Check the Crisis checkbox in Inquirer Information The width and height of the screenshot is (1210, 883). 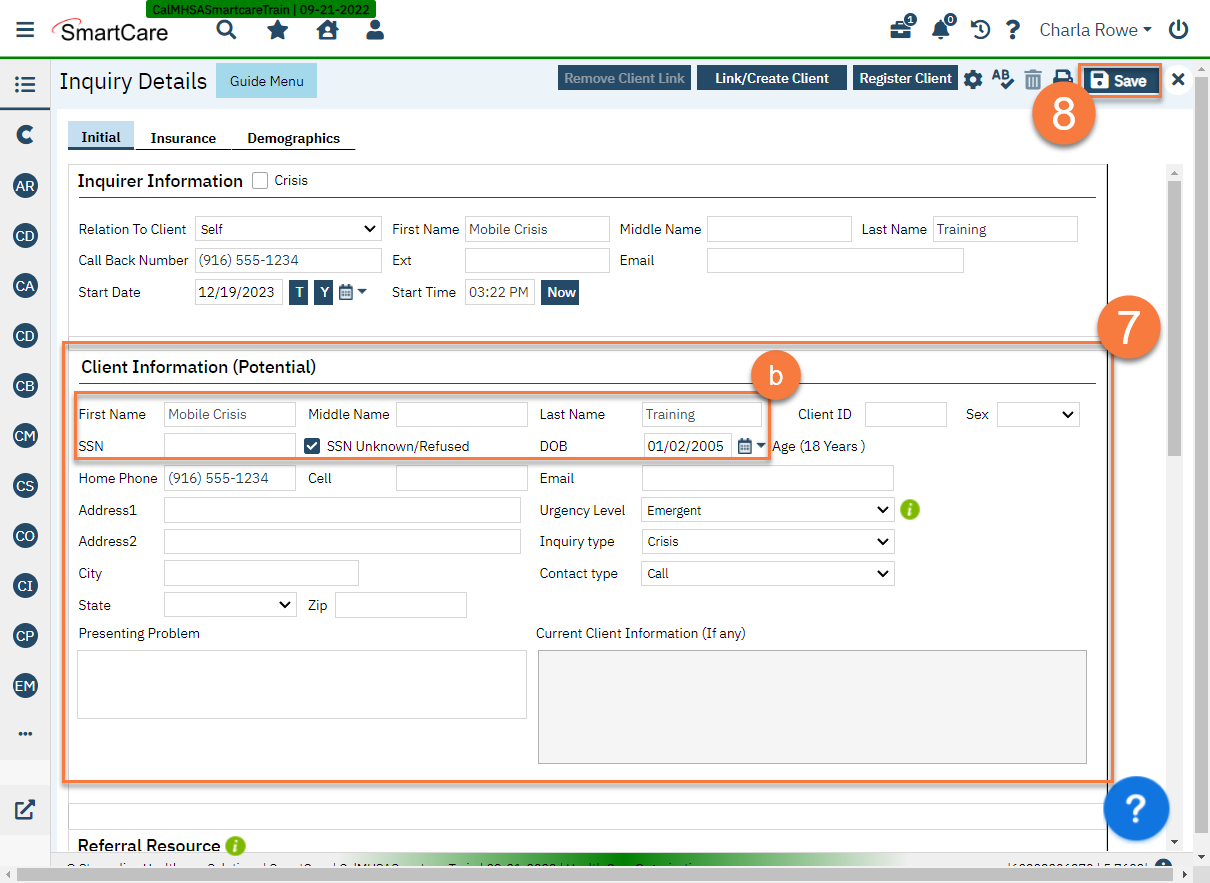[260, 180]
